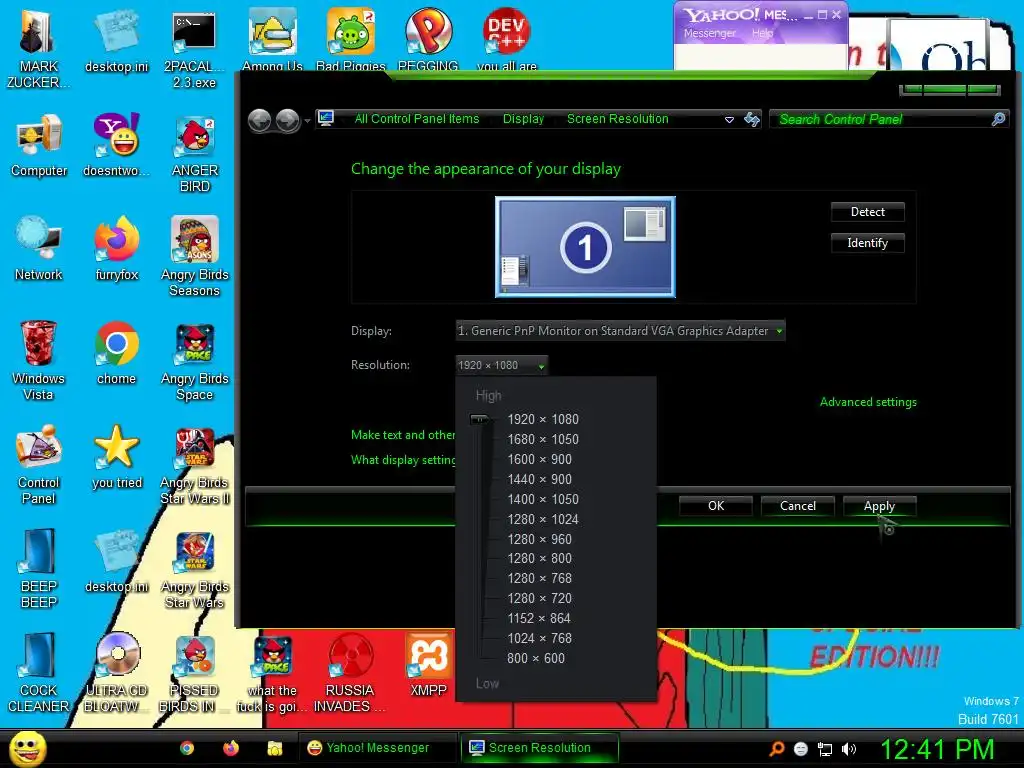Click the resolution slider handle
This screenshot has height=768, width=1024.
[480, 419]
